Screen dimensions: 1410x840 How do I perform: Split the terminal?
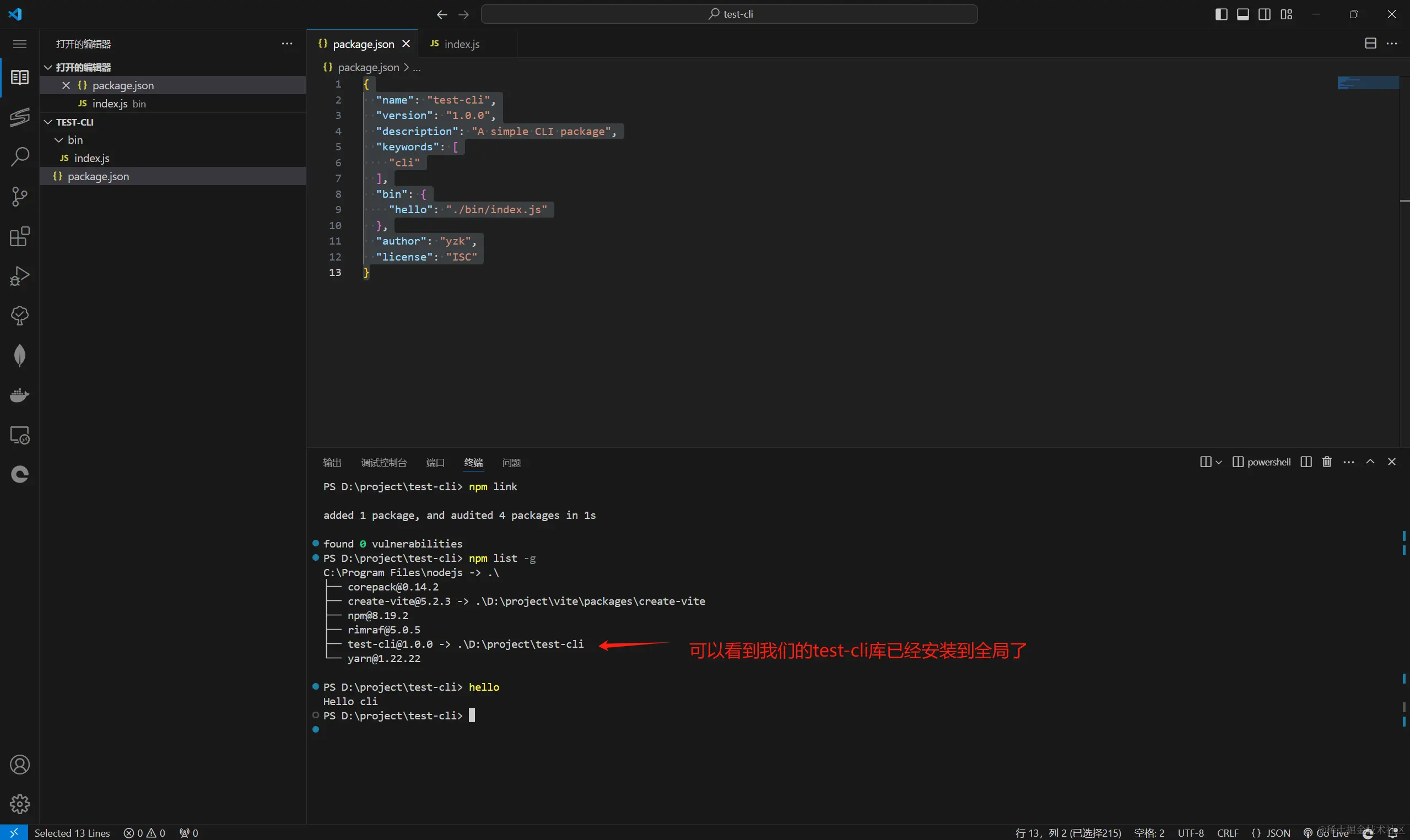(x=1305, y=462)
